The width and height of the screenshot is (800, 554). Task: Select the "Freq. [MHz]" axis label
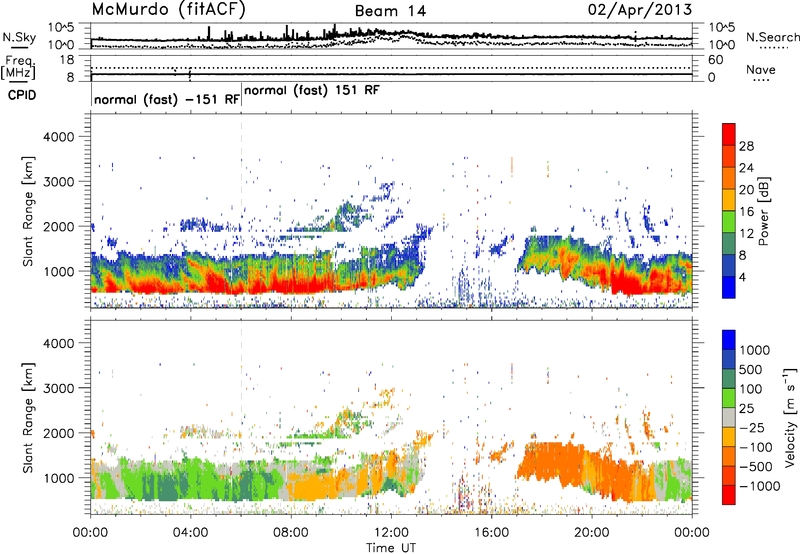[x=19, y=67]
